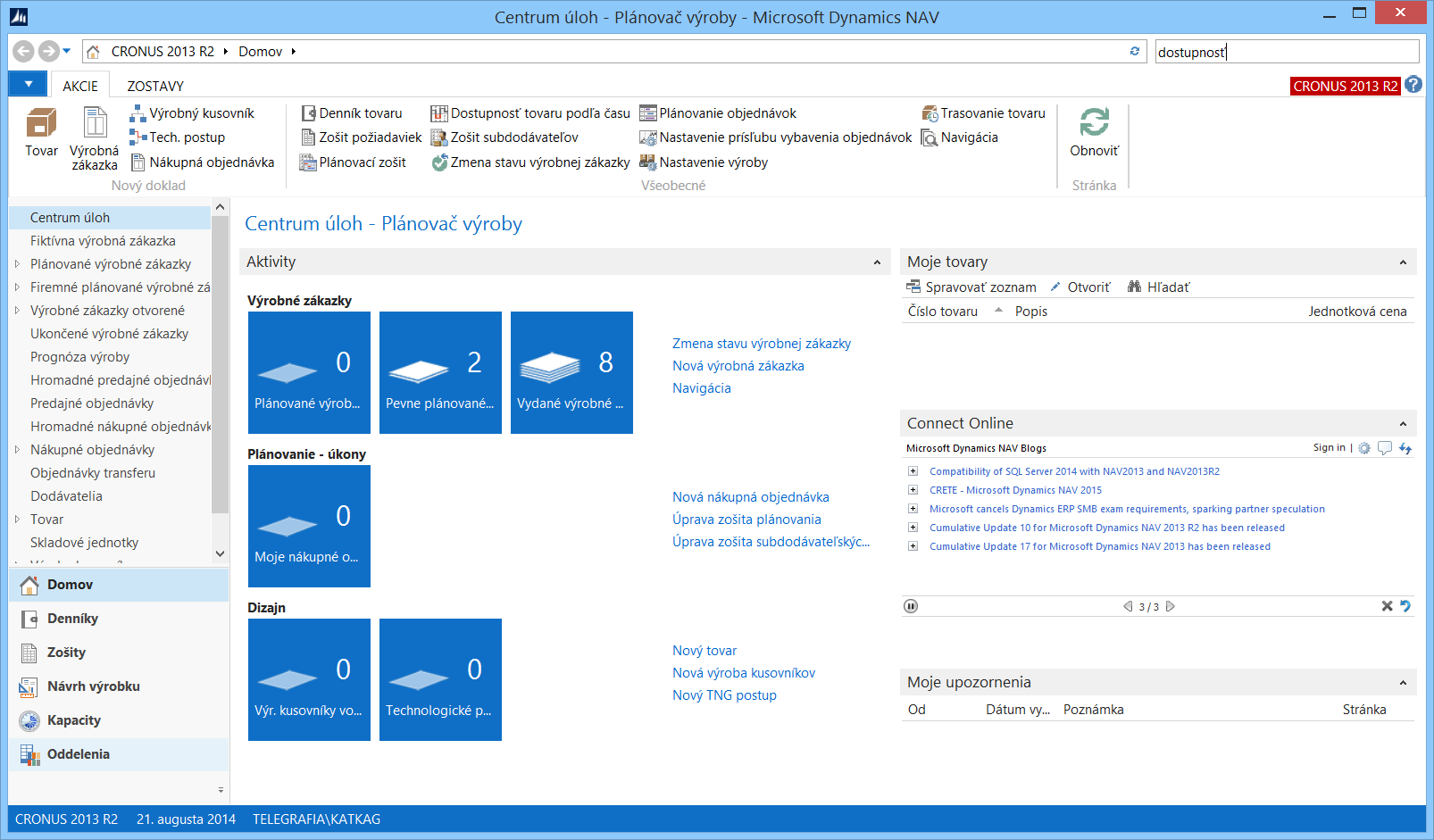Click the Obnoviť refresh icon
This screenshot has width=1434, height=840.
click(x=1094, y=121)
